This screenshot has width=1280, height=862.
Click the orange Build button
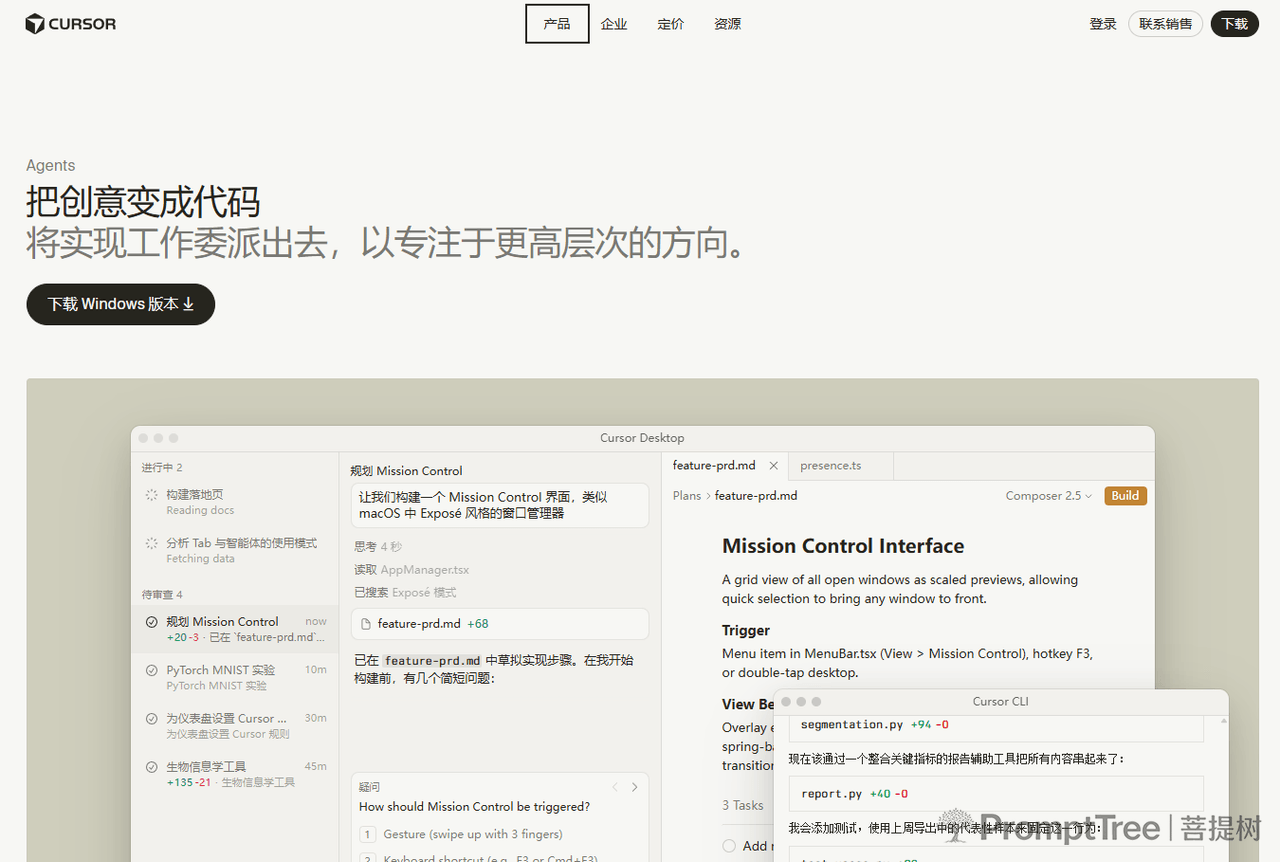[1125, 496]
